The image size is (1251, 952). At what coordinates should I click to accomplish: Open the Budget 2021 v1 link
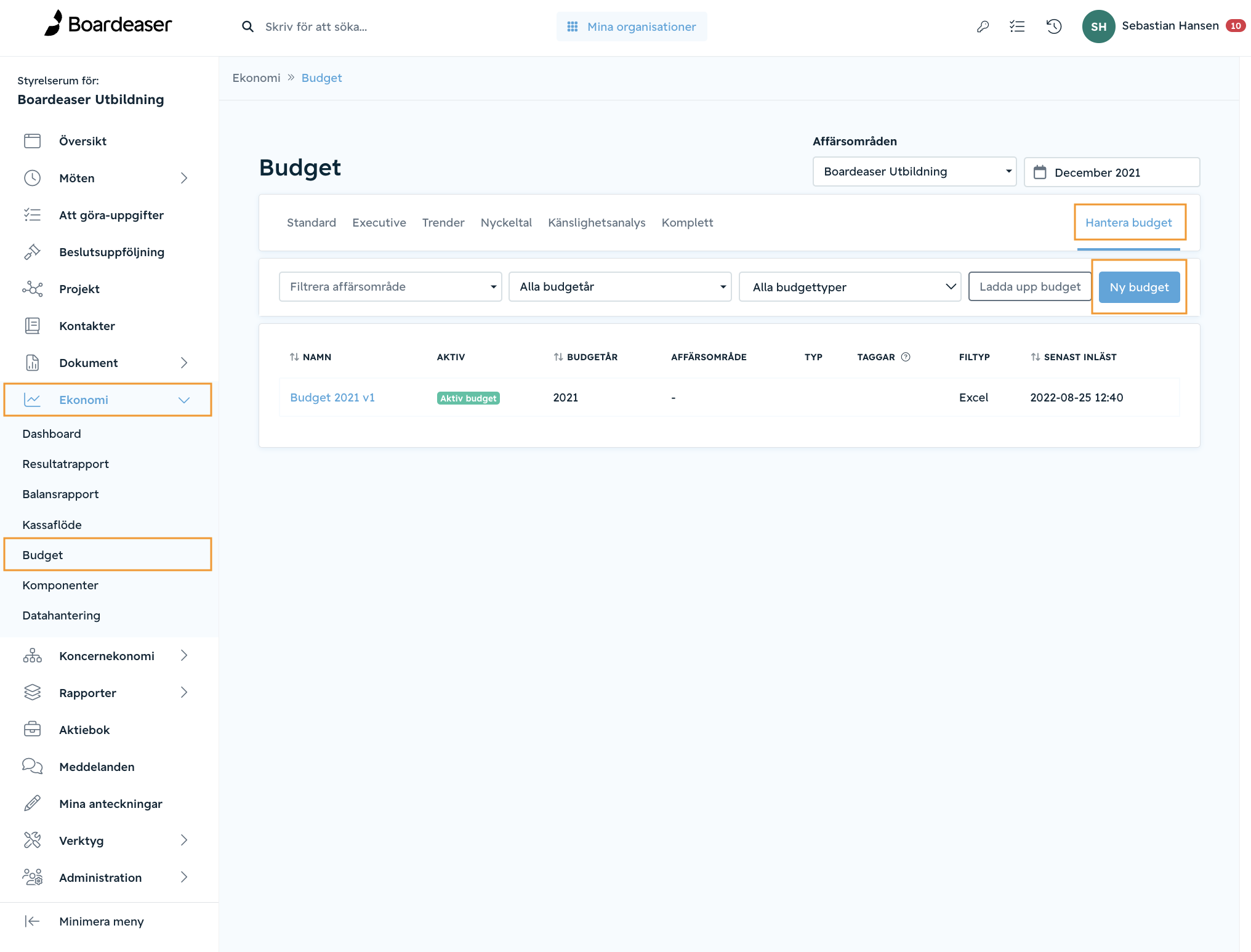pyautogui.click(x=332, y=398)
